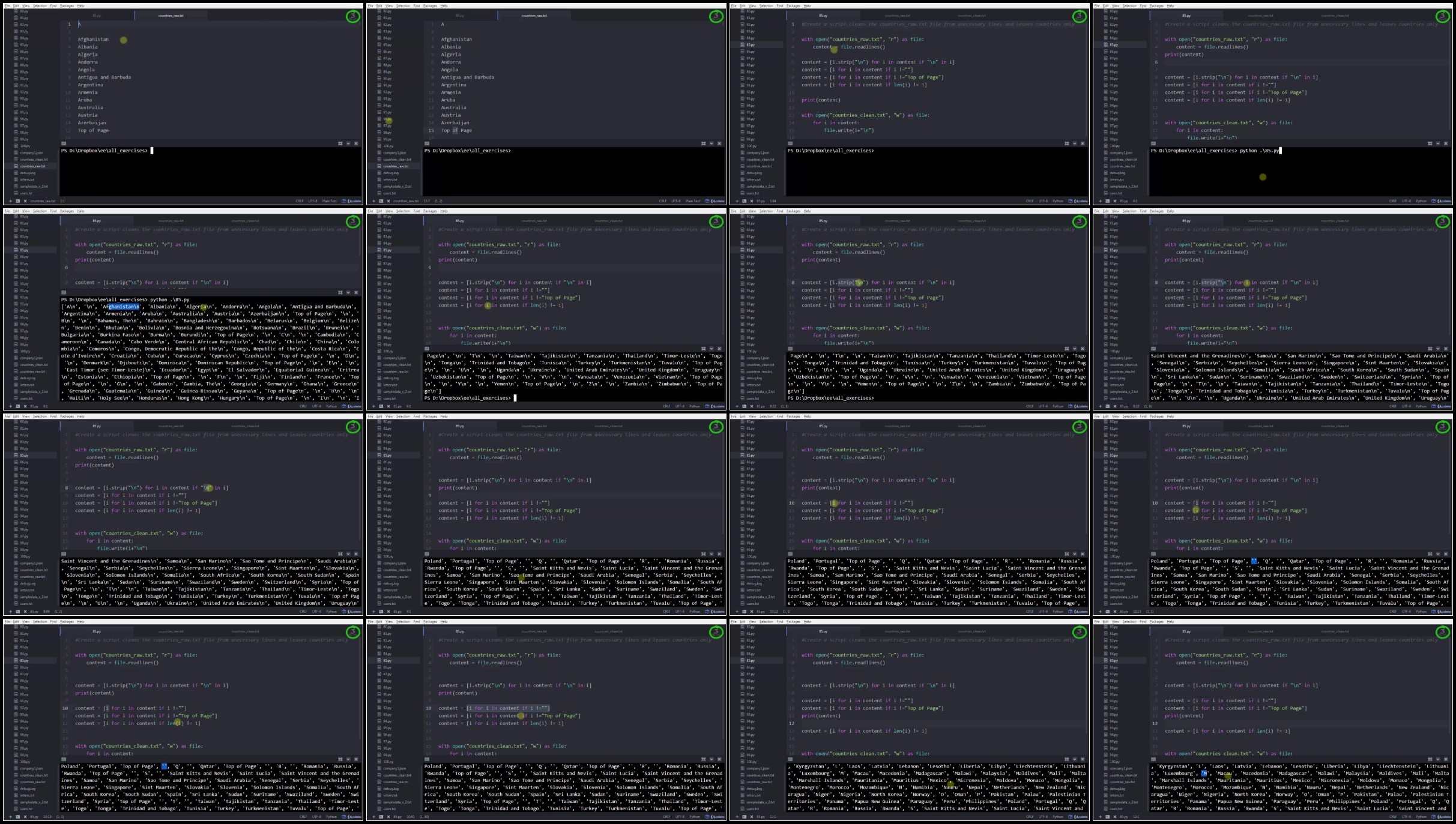In the top row's third frame, select company1.json in the tree
Screen dimensions: 1456x824
(x=754, y=152)
